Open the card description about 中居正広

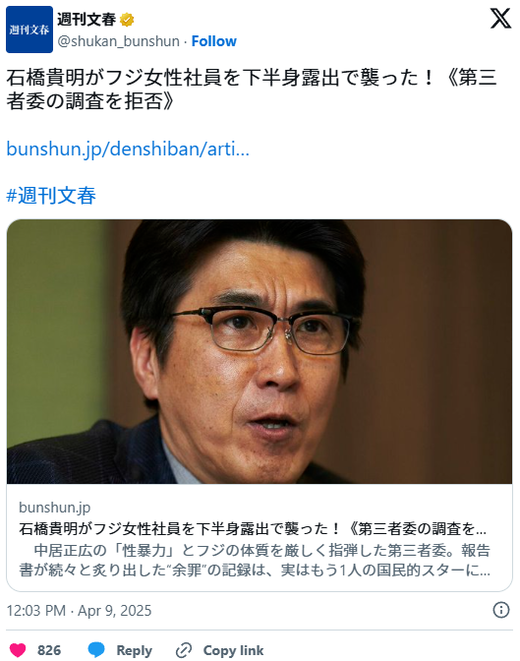point(255,560)
